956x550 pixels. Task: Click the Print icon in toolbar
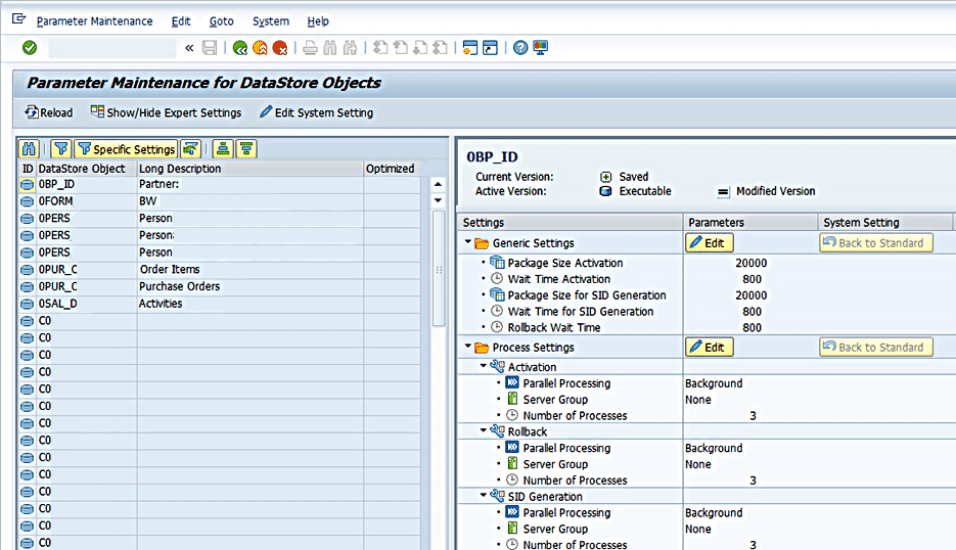[x=310, y=48]
